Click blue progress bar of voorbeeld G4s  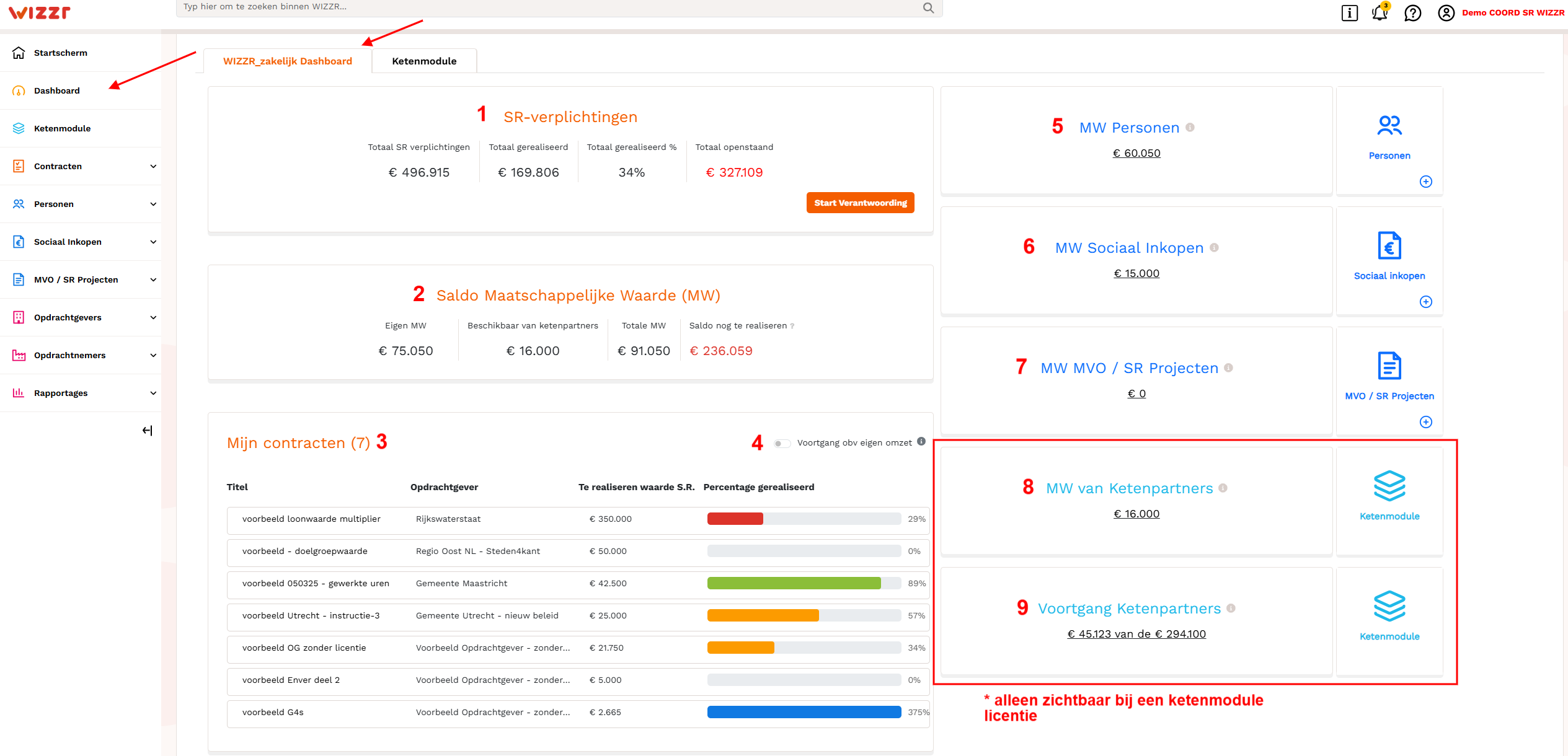tap(804, 713)
